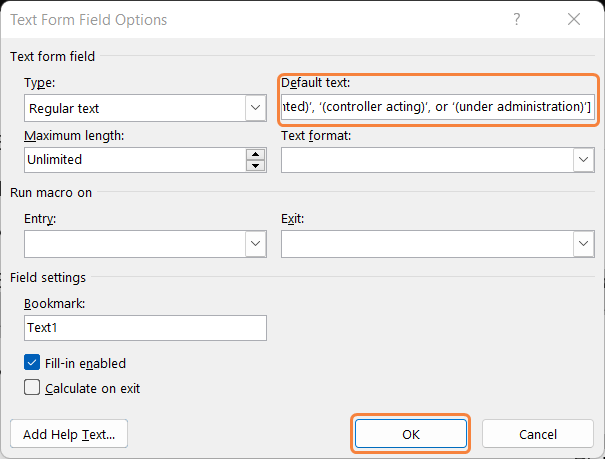
Task: Expand the Text format dropdown
Action: (583, 160)
